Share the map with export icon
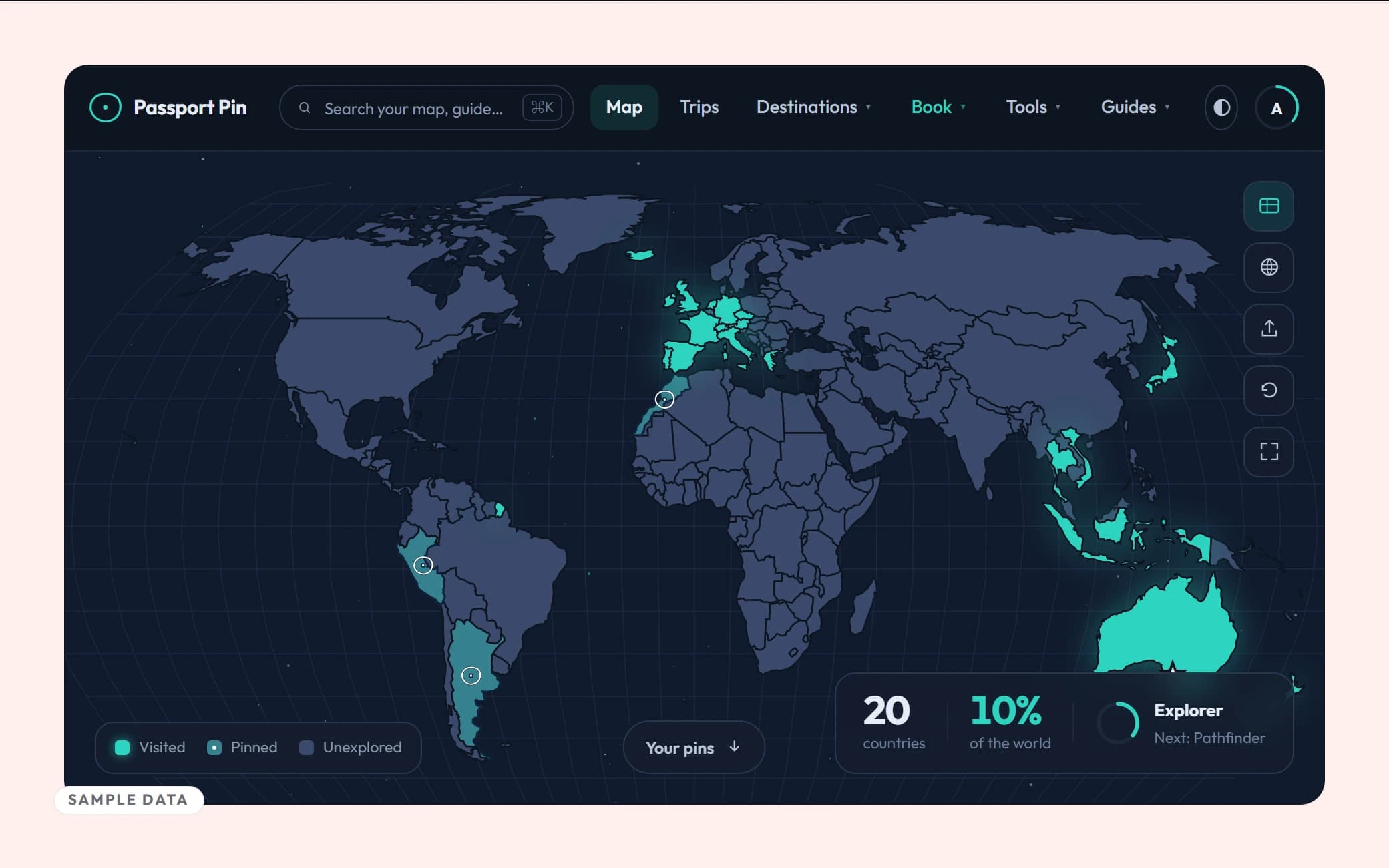This screenshot has width=1389, height=868. point(1269,329)
